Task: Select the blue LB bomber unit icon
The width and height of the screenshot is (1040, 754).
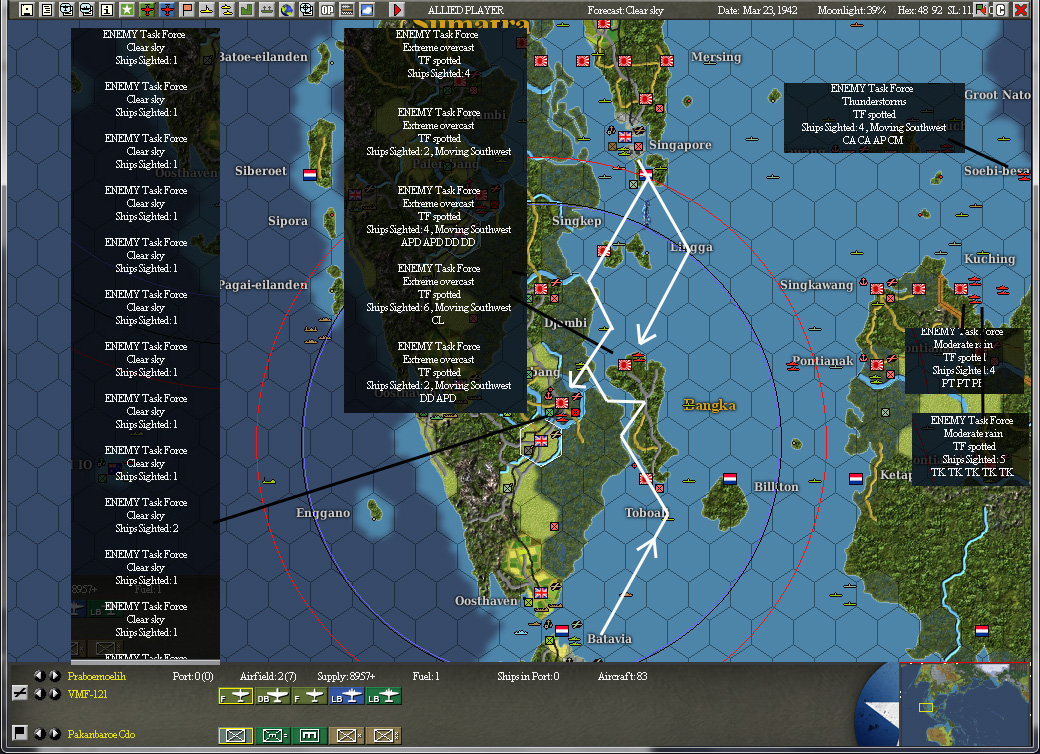Action: pos(347,696)
